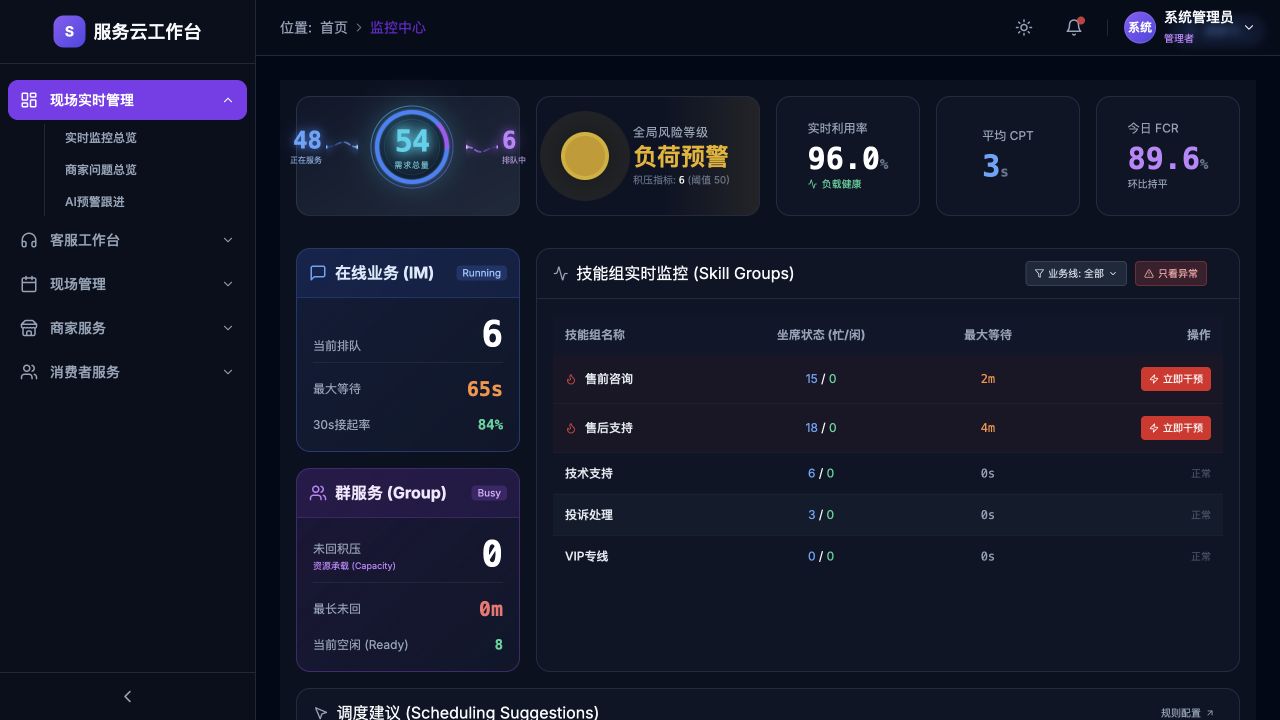Go to 首页 in the breadcrumb
The width and height of the screenshot is (1280, 720).
(x=334, y=28)
